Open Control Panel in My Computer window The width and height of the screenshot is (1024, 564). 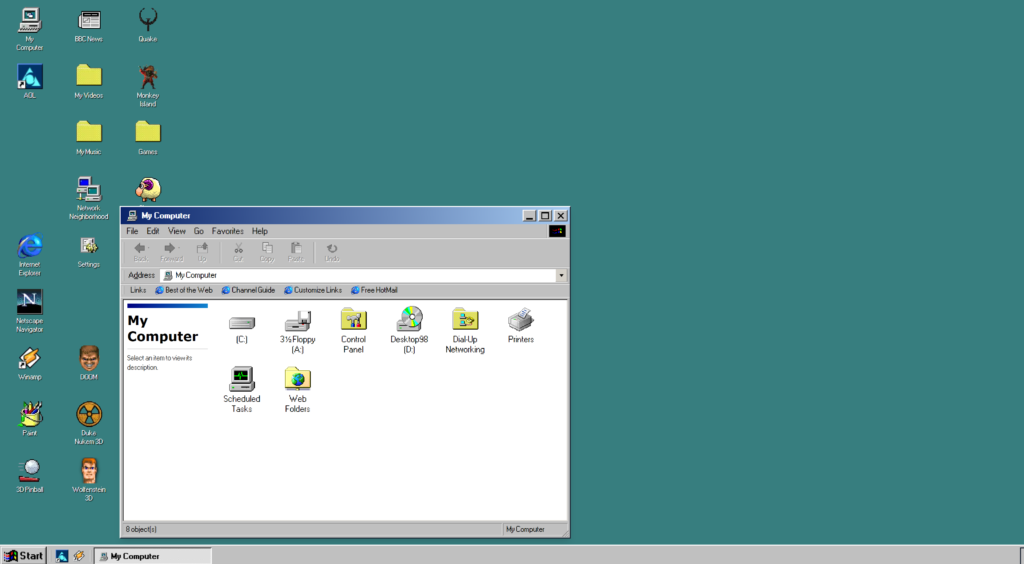click(353, 328)
